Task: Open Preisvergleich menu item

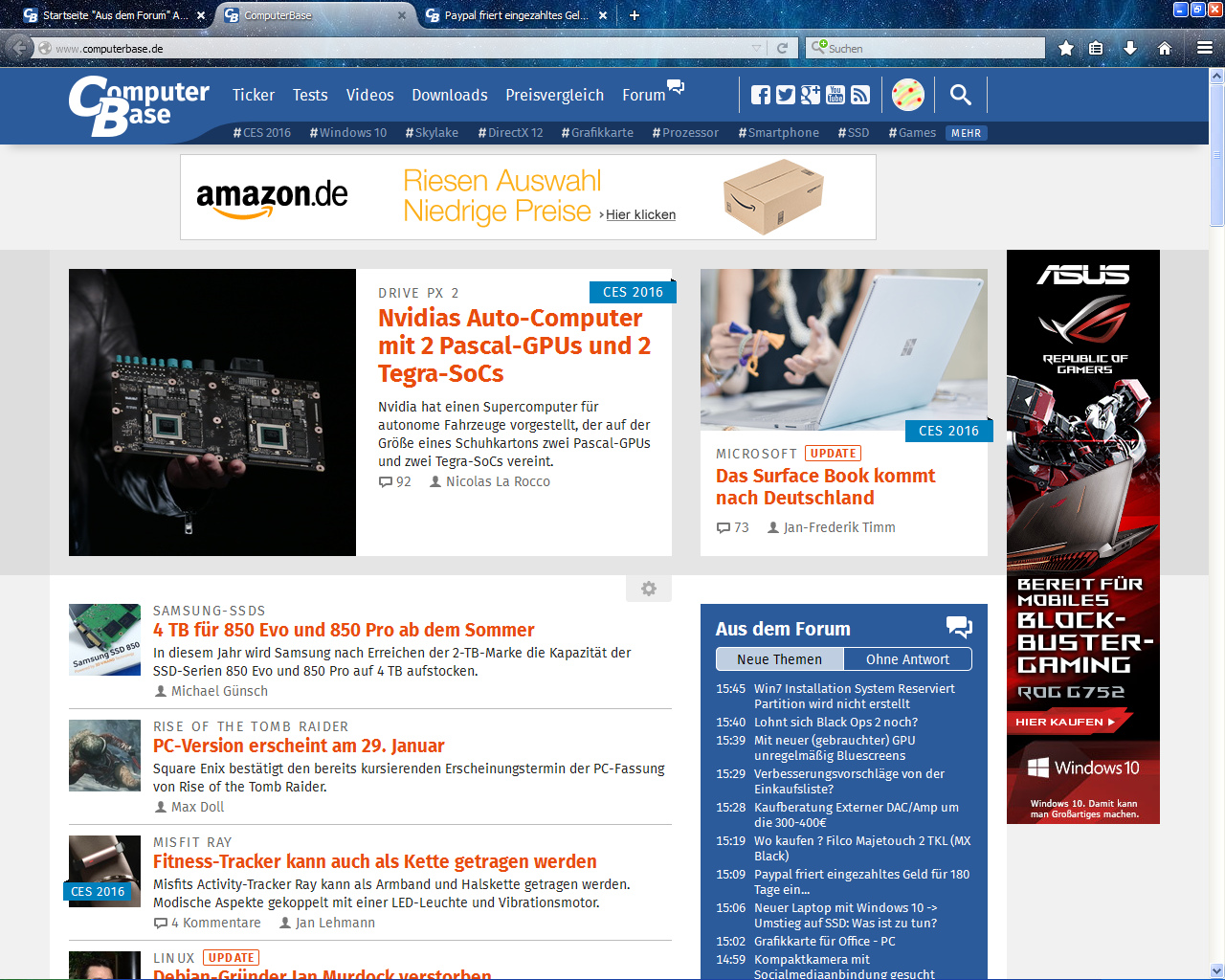Action: (x=555, y=95)
